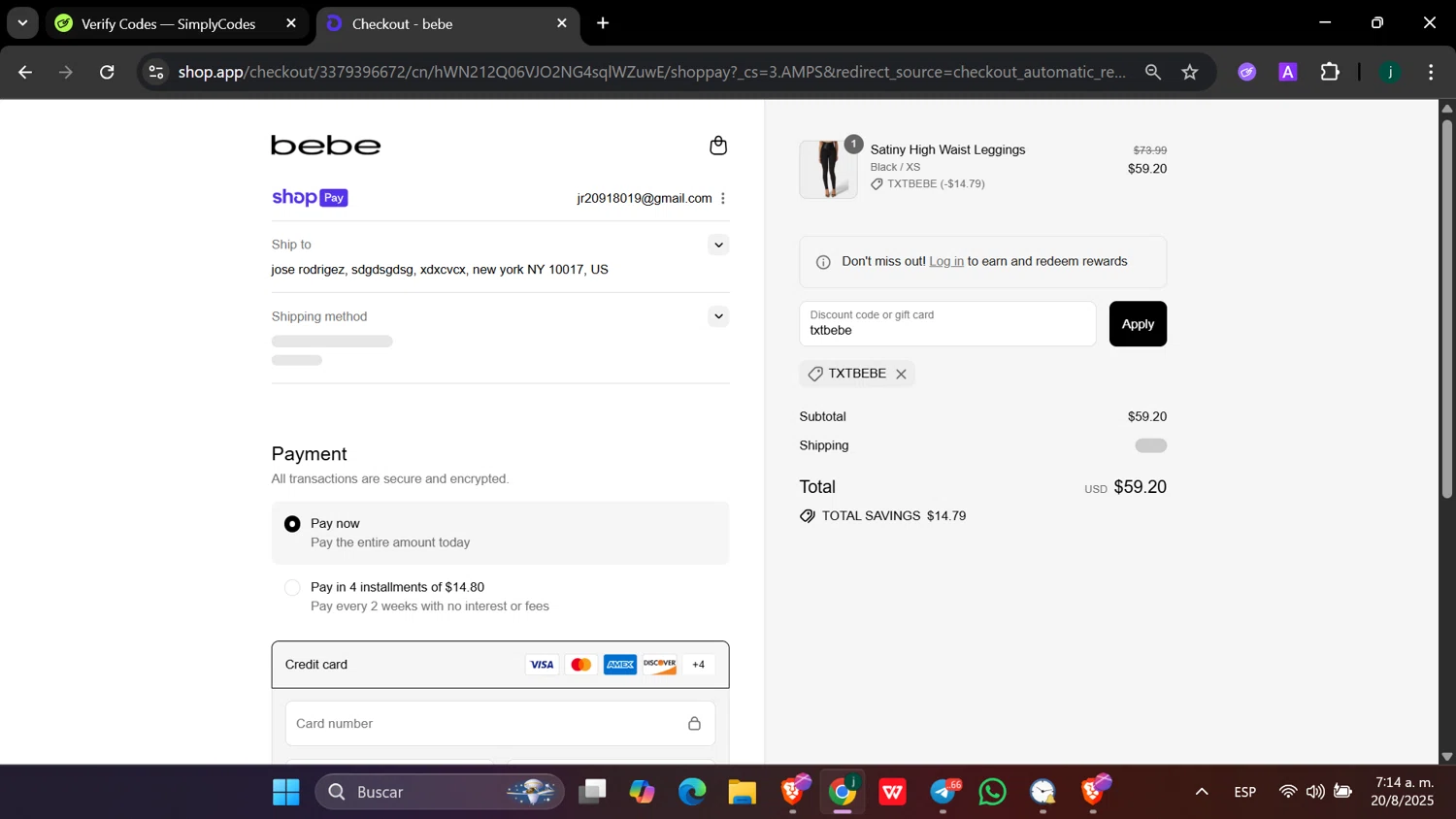Click the bebe logo

326,146
